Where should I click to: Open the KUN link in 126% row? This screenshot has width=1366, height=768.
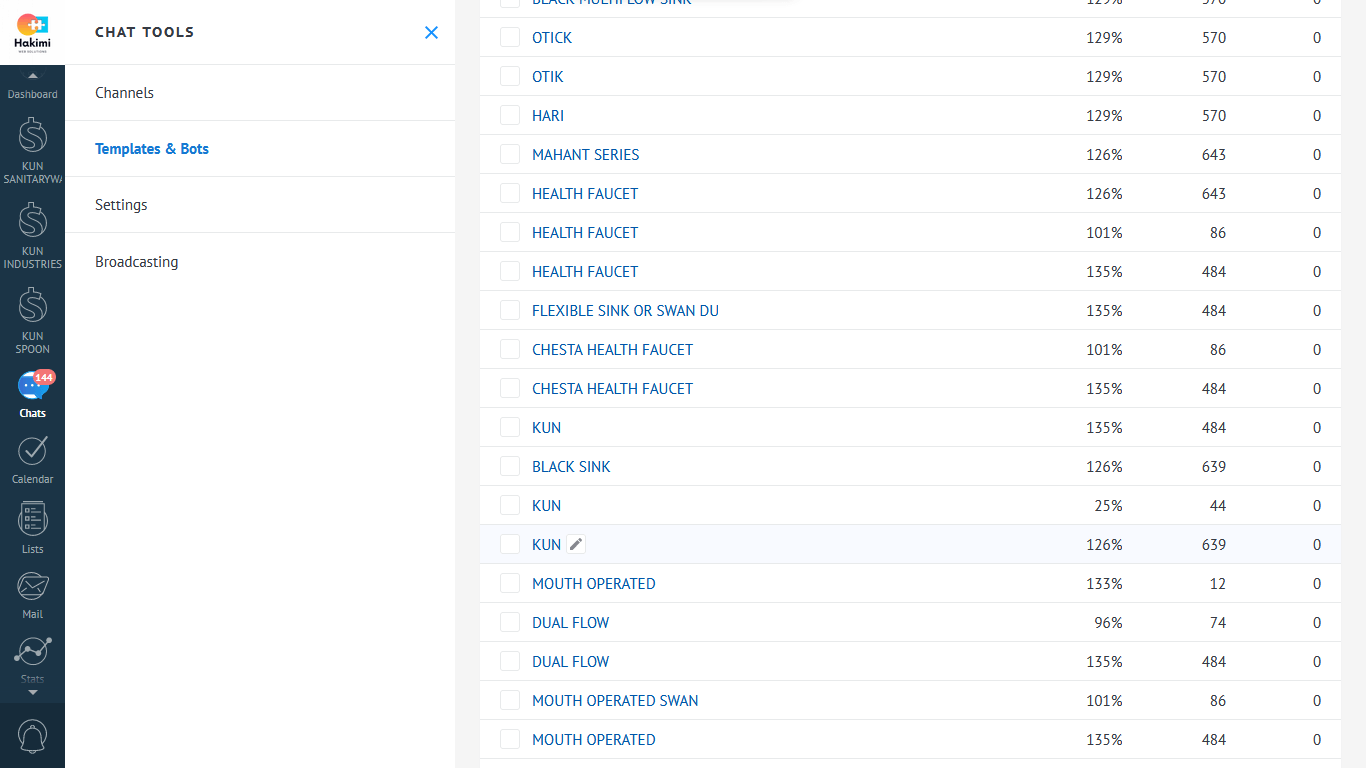pos(546,545)
